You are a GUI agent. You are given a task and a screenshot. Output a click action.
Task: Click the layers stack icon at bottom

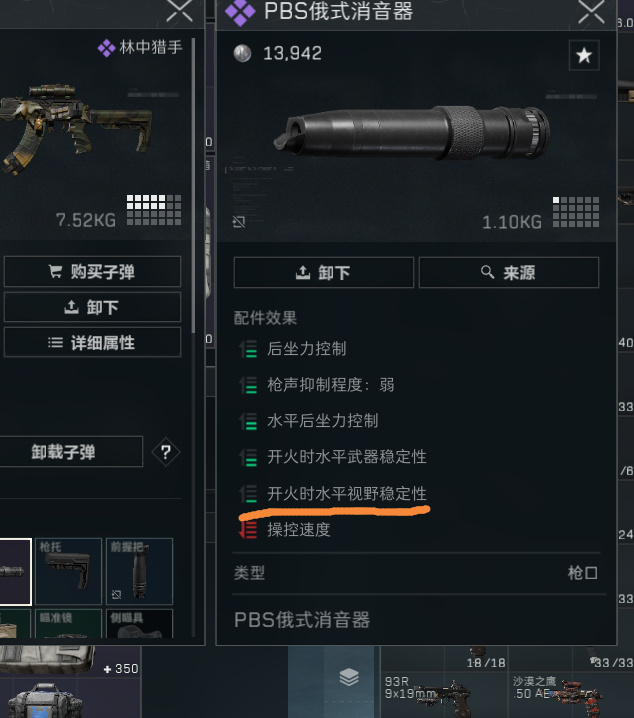point(349,677)
